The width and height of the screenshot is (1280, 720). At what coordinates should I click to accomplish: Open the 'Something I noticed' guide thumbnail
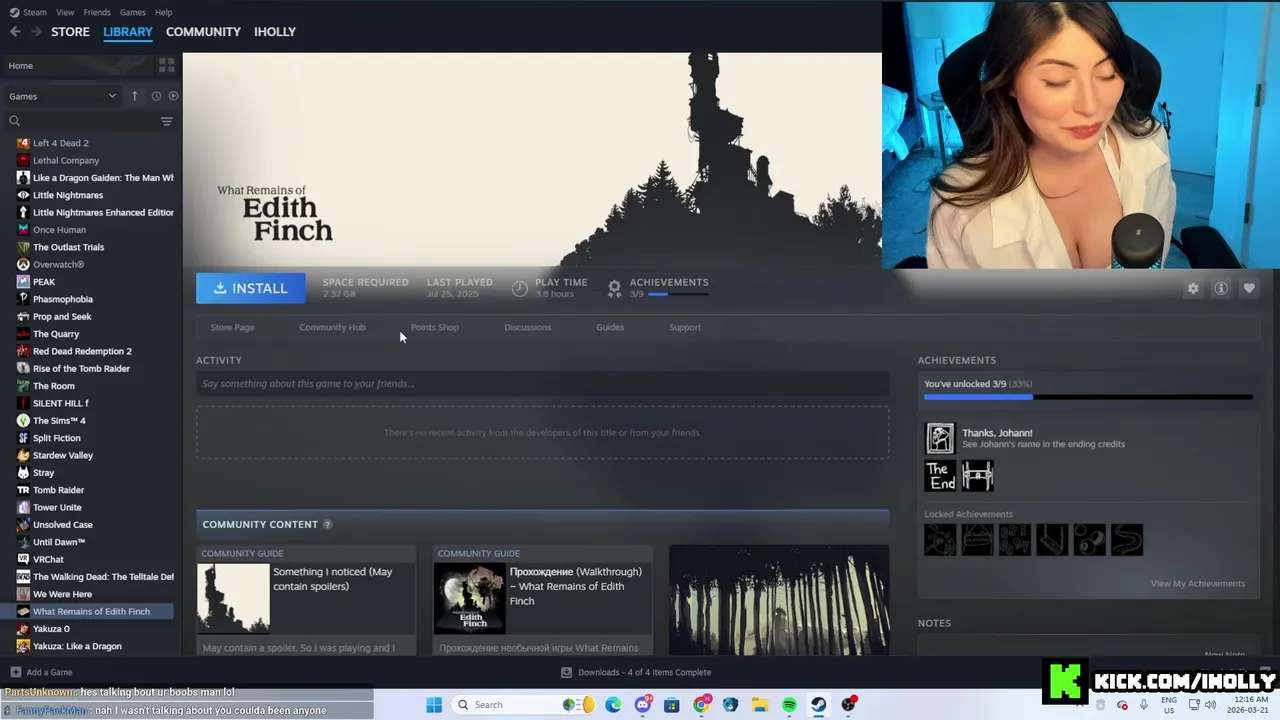pyautogui.click(x=233, y=599)
